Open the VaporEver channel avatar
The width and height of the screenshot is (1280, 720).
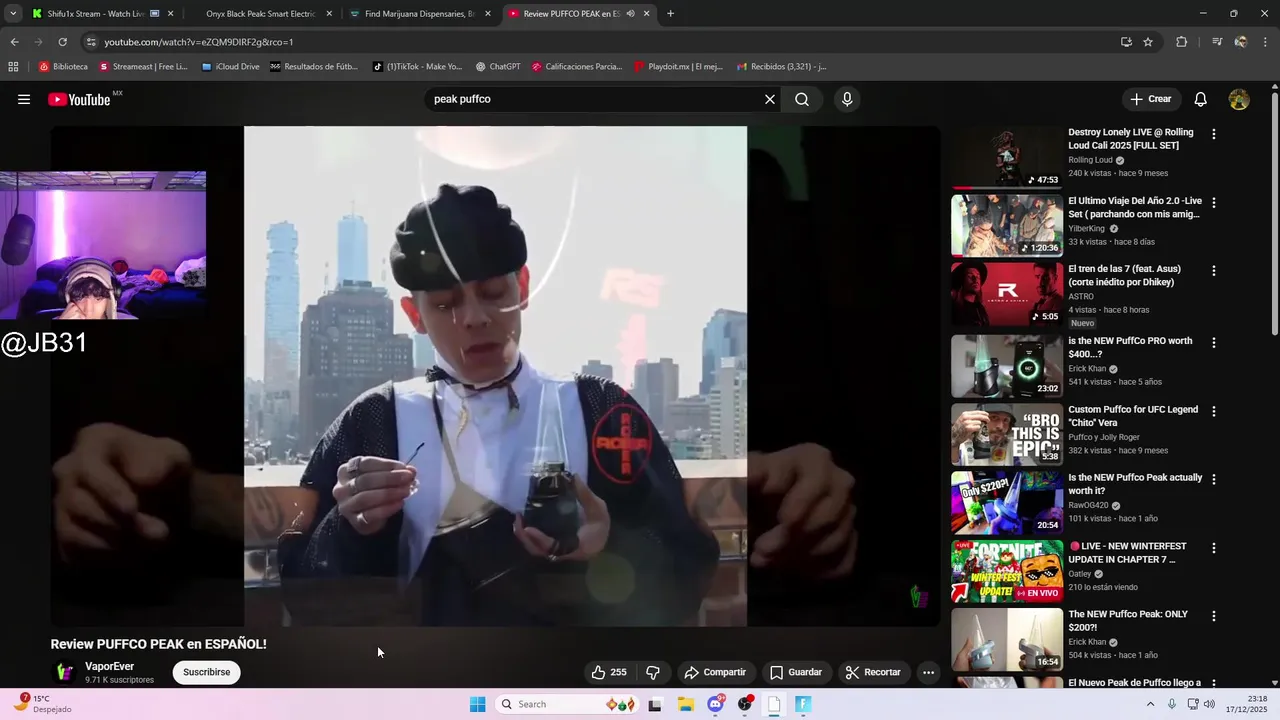[x=64, y=672]
